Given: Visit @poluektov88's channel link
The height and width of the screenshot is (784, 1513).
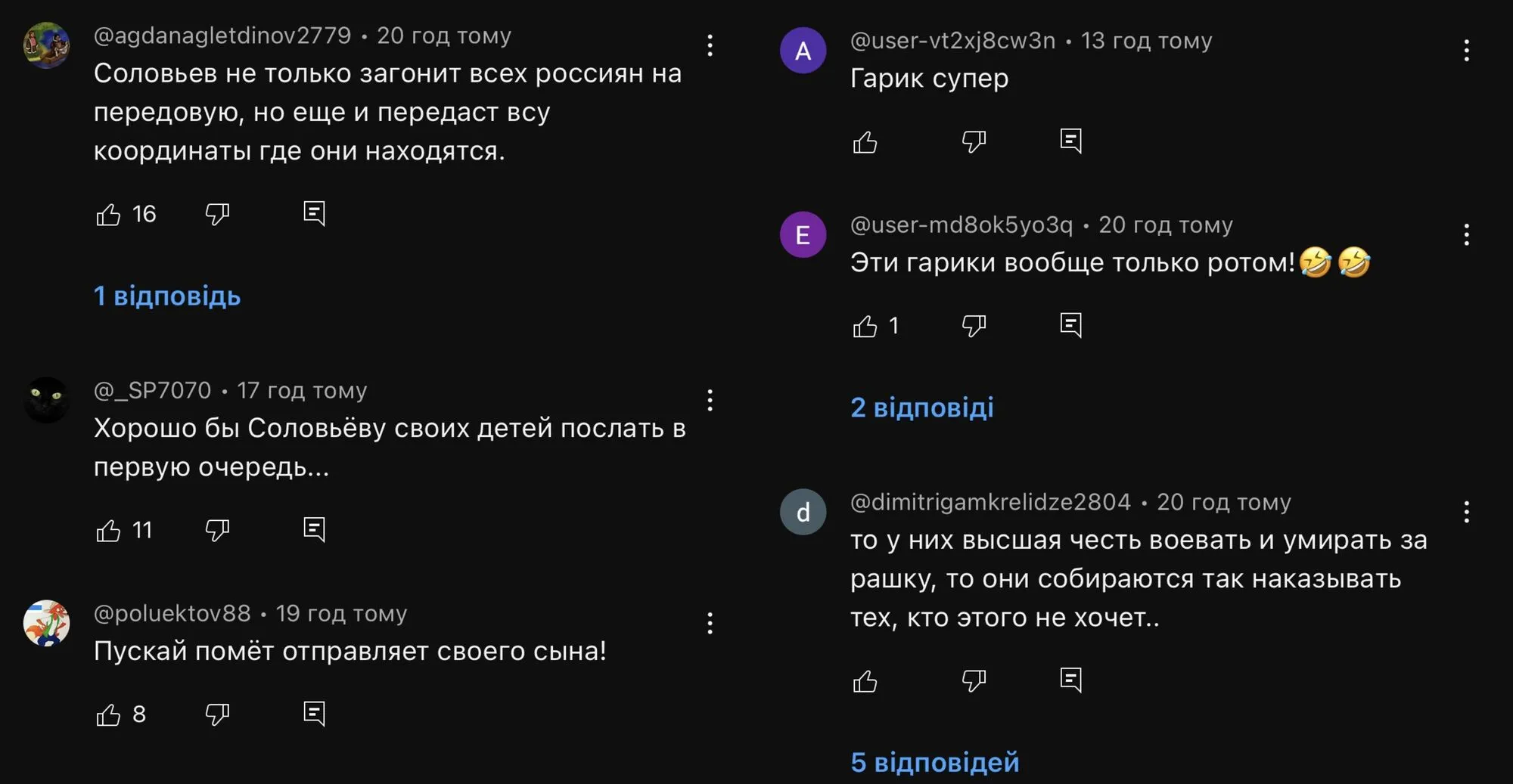Looking at the screenshot, I should point(172,614).
